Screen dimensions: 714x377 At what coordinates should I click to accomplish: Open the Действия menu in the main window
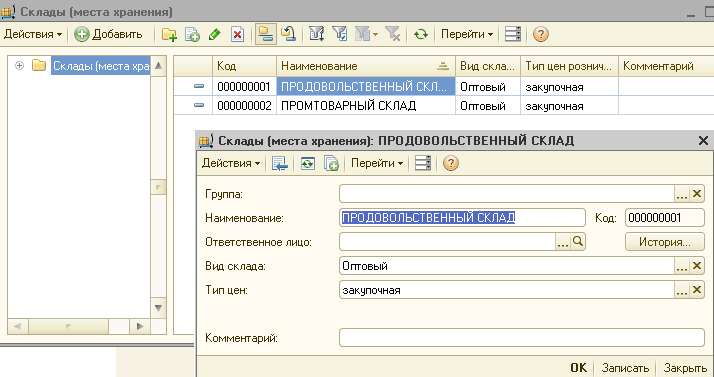point(33,34)
